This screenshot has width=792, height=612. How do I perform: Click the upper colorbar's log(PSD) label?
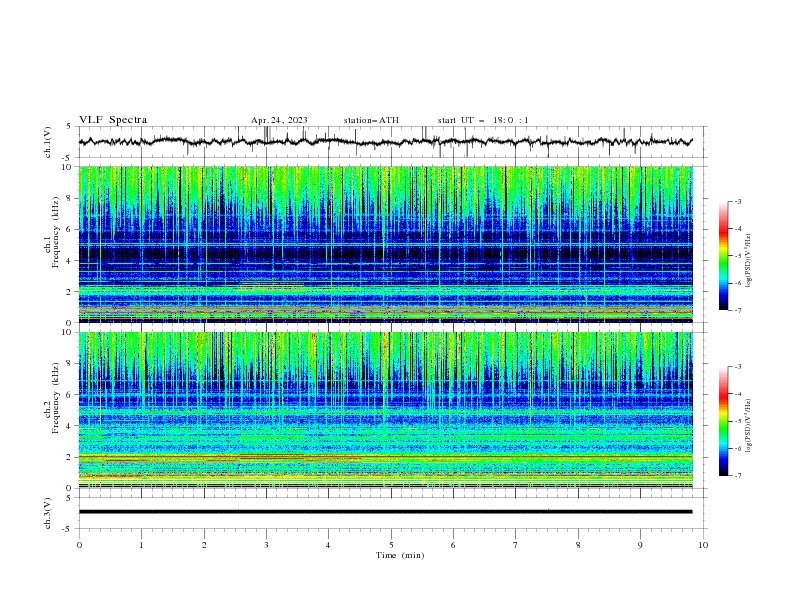[x=749, y=261]
